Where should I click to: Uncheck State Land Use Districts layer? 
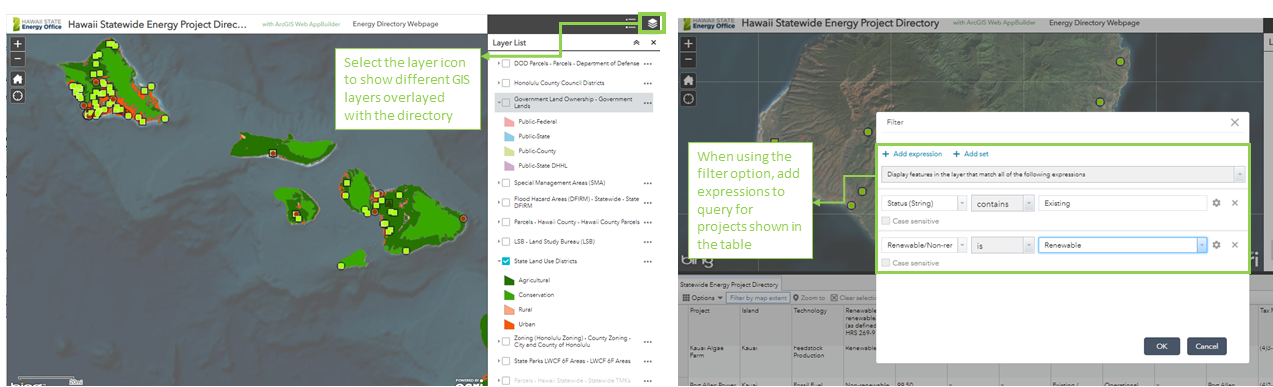(506, 261)
